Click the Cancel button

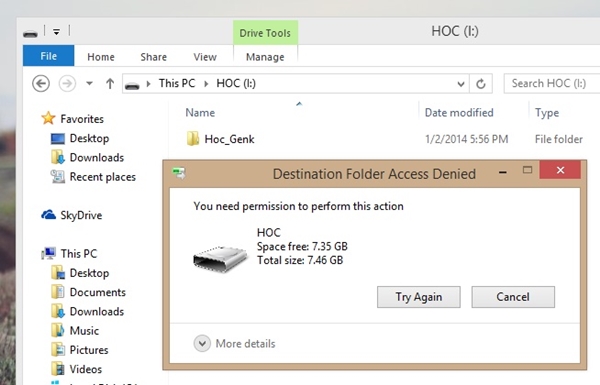coord(513,297)
